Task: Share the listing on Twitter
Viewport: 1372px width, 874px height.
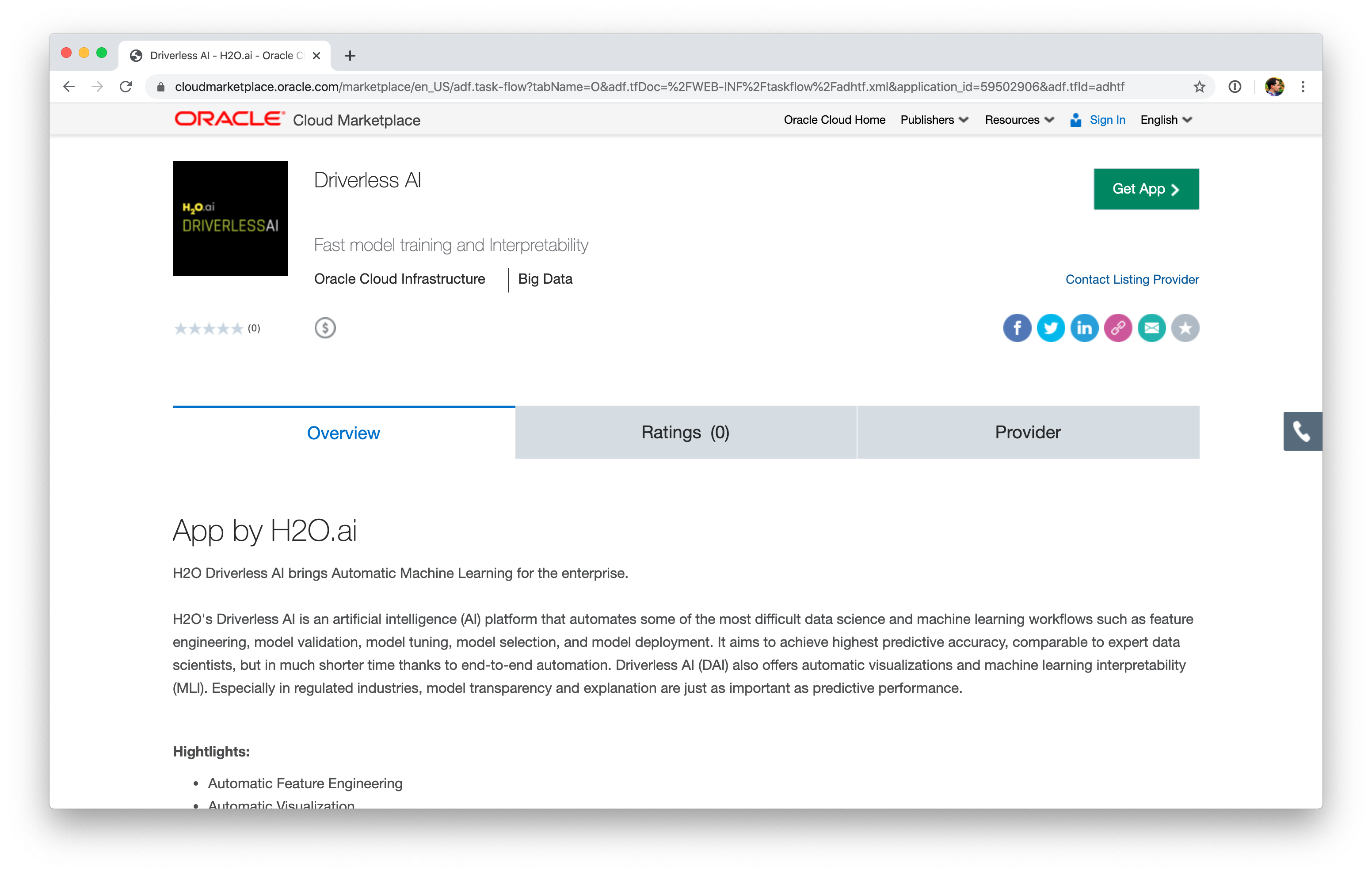Action: tap(1051, 327)
